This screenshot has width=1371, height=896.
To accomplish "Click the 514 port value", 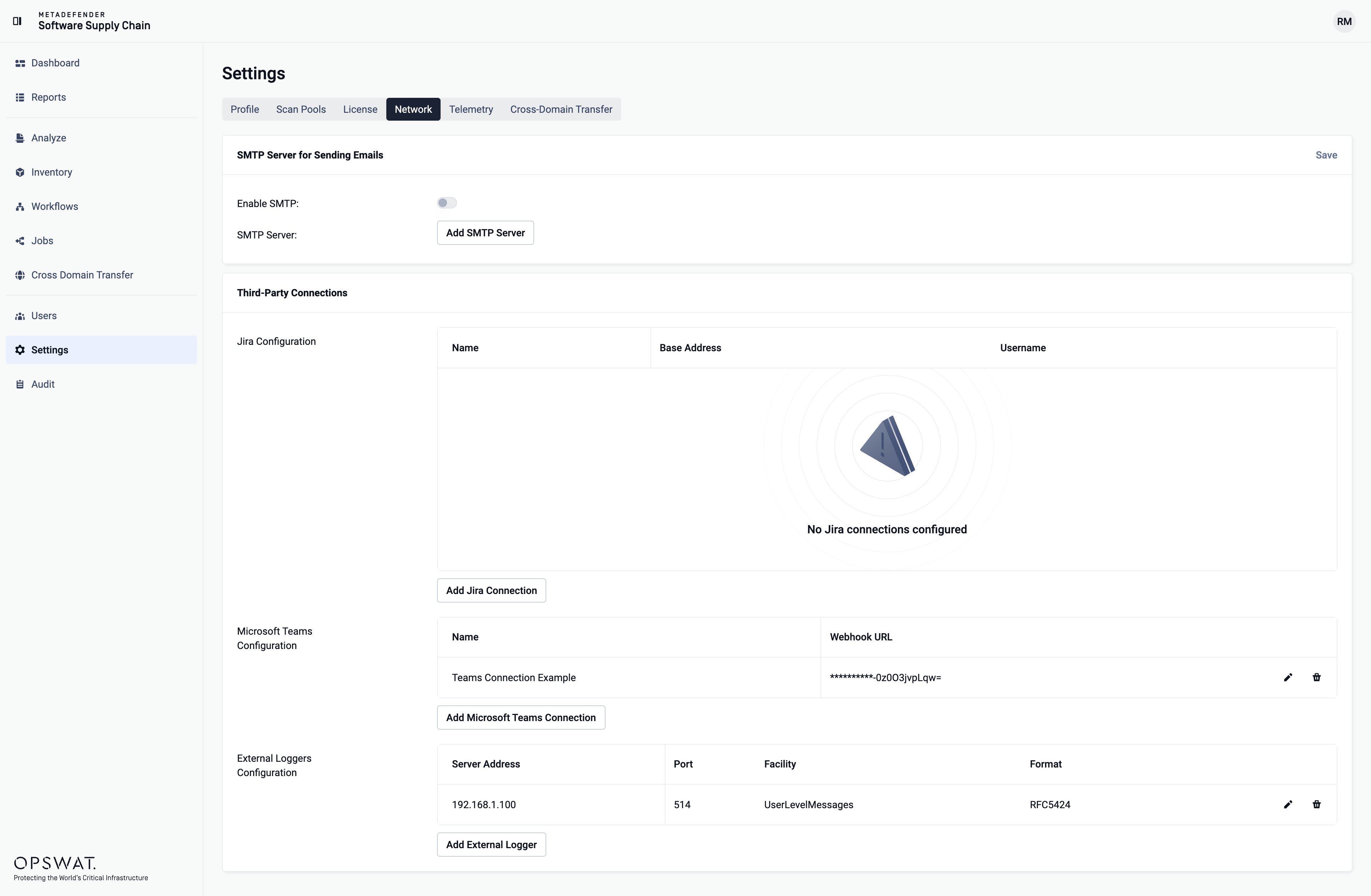I will pyautogui.click(x=682, y=805).
